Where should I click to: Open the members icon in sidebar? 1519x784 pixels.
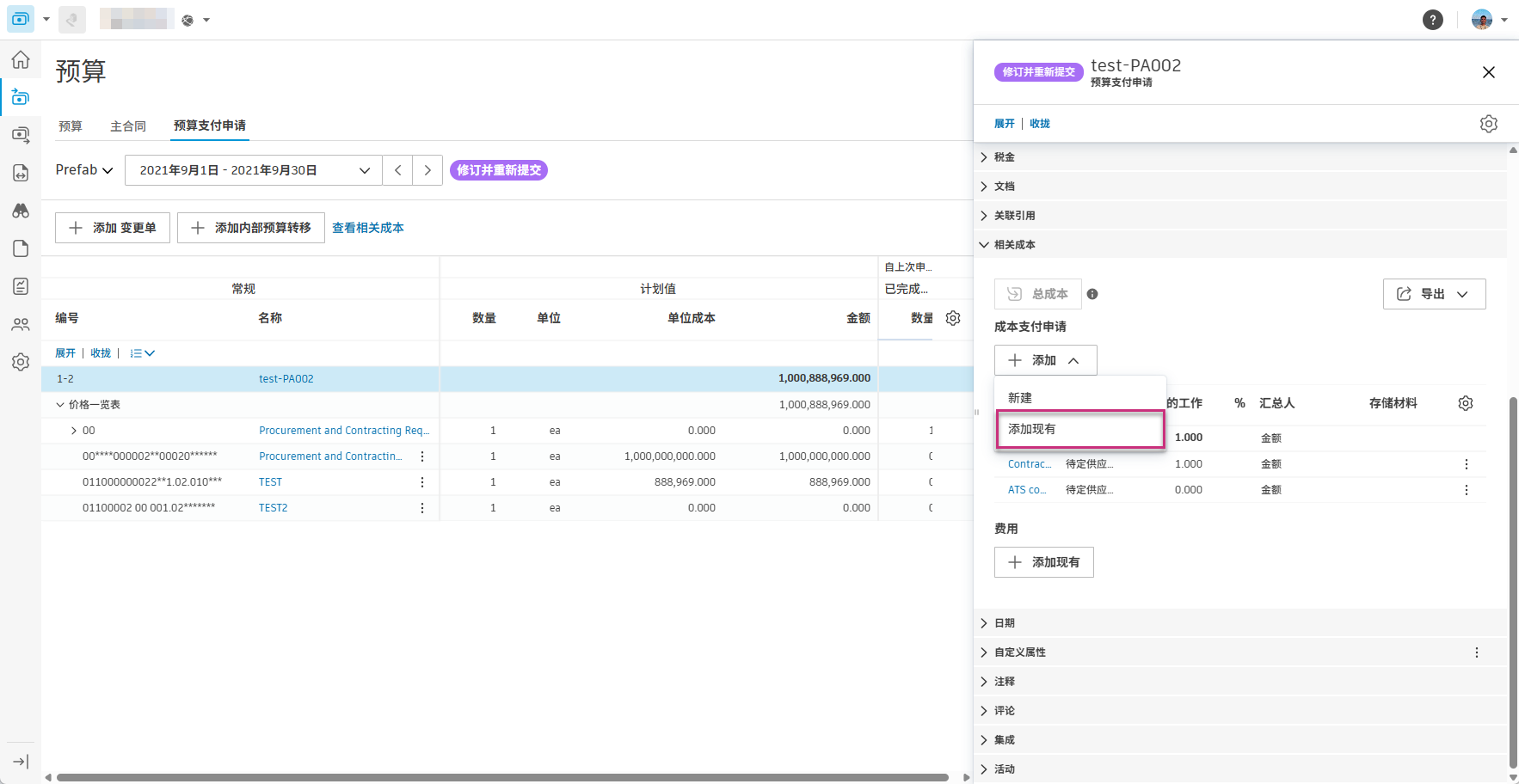21,324
